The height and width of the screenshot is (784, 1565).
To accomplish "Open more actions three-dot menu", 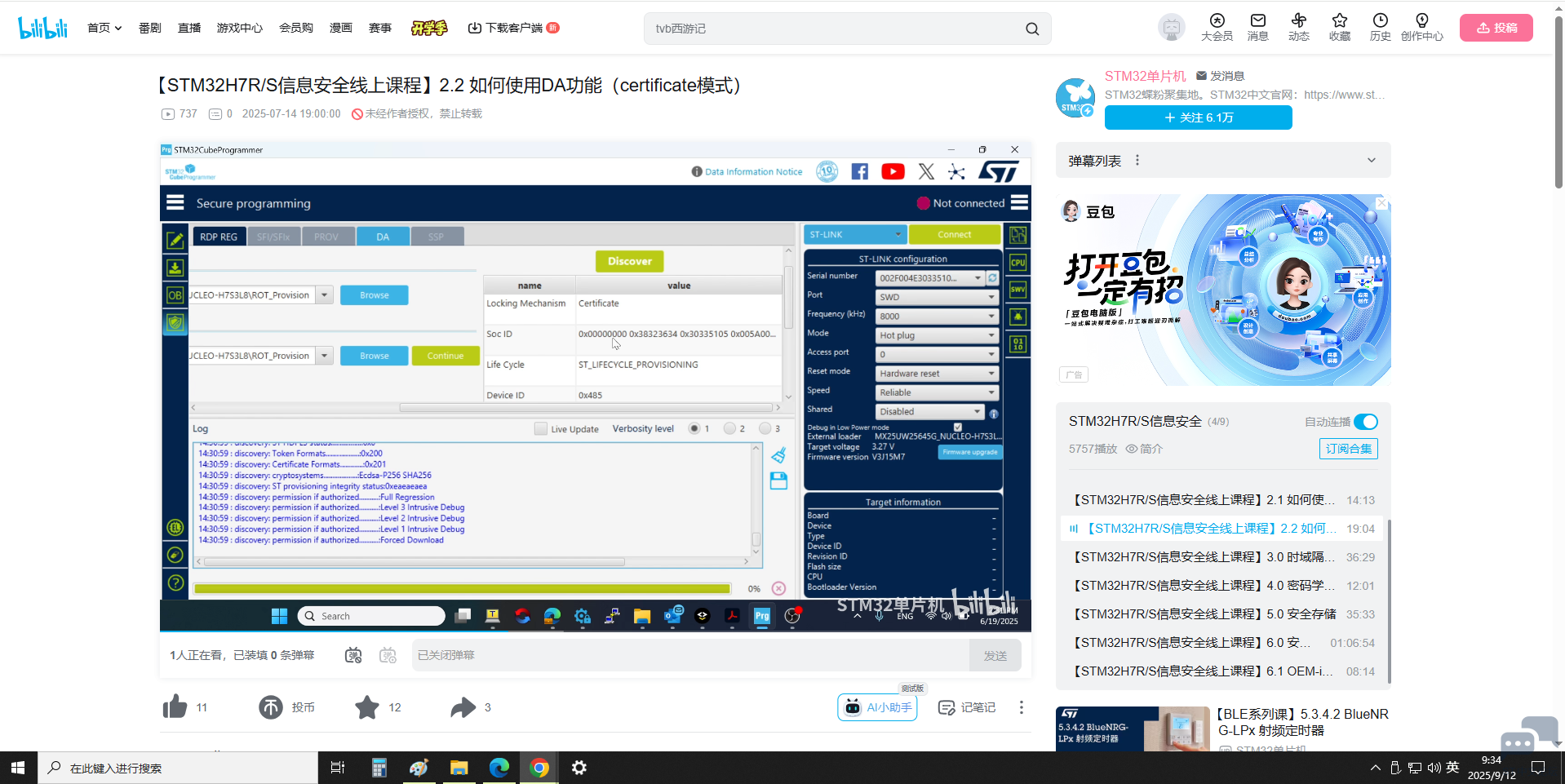I will coord(1021,707).
